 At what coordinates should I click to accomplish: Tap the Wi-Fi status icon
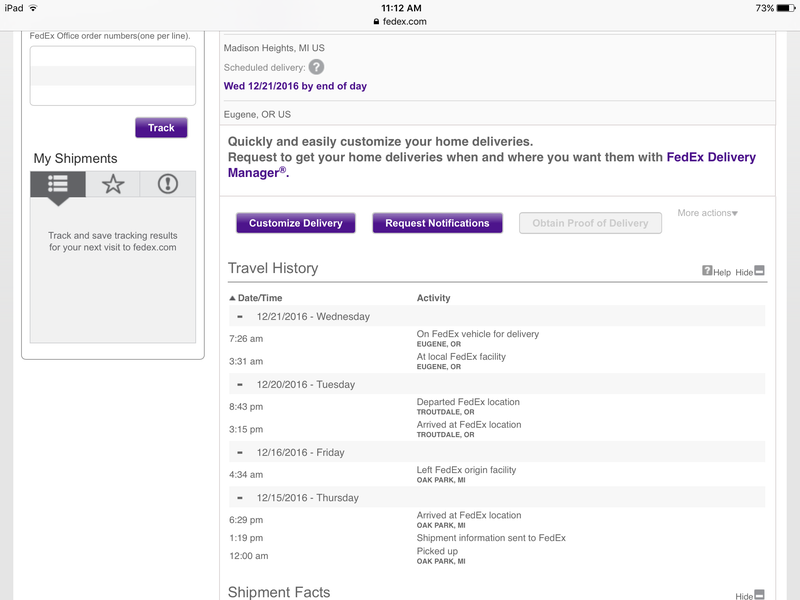coord(33,8)
